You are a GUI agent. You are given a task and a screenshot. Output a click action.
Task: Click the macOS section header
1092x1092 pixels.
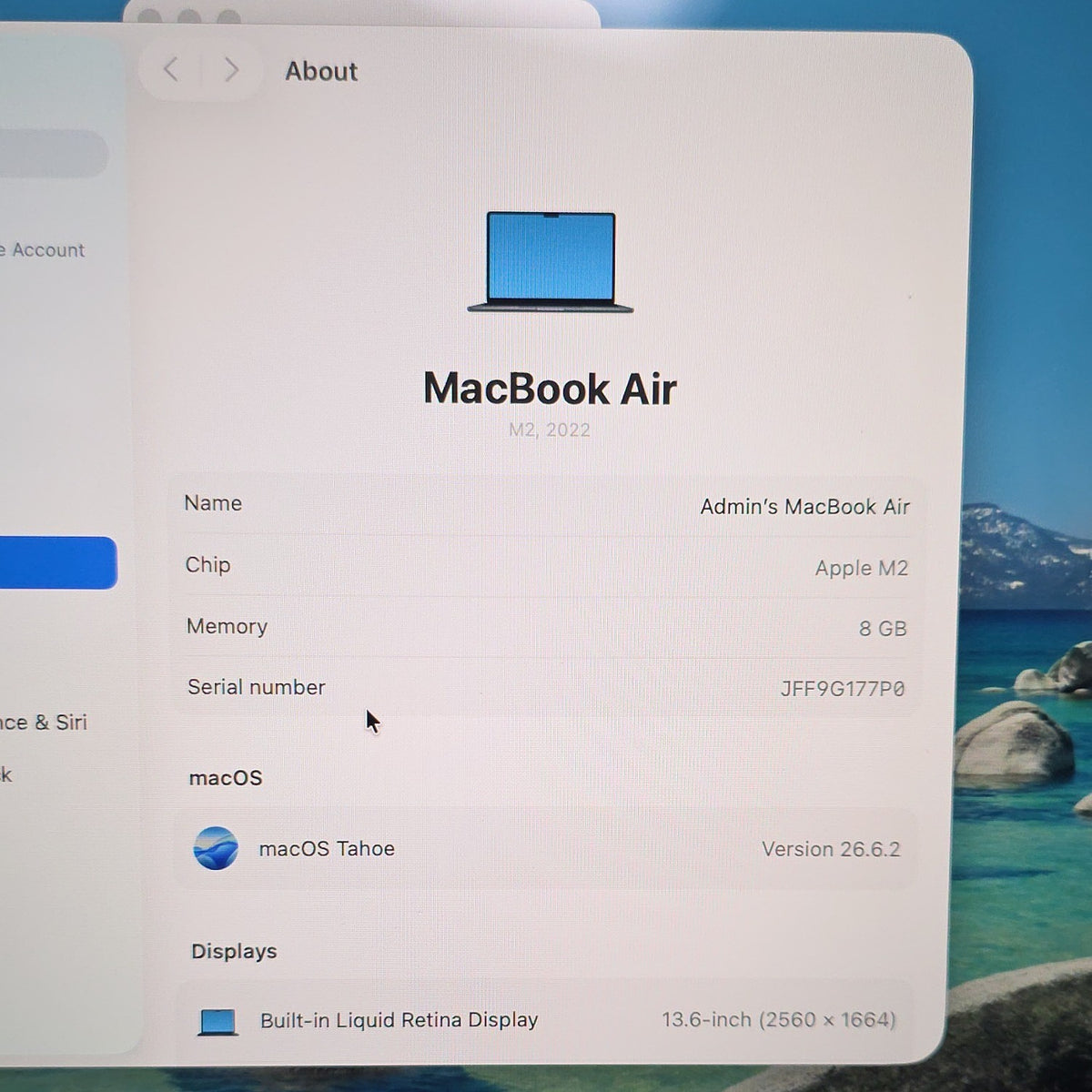click(225, 778)
